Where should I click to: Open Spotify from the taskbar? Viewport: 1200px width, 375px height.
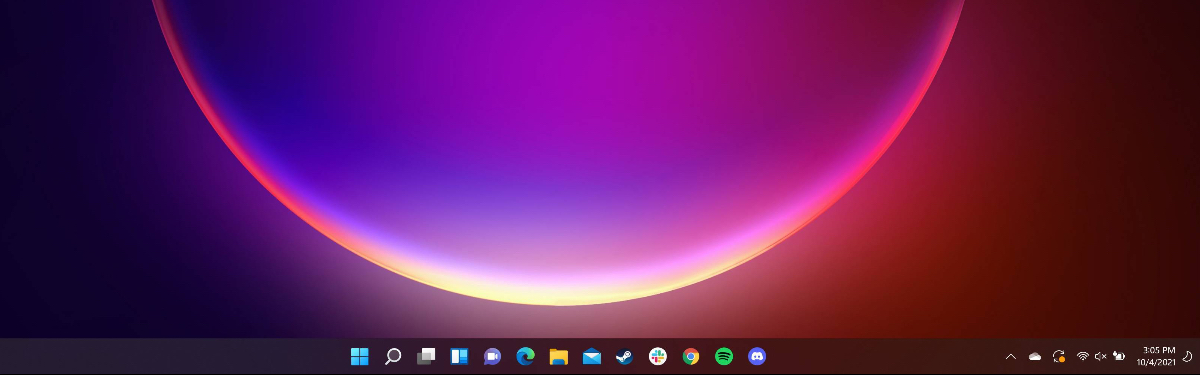(724, 356)
